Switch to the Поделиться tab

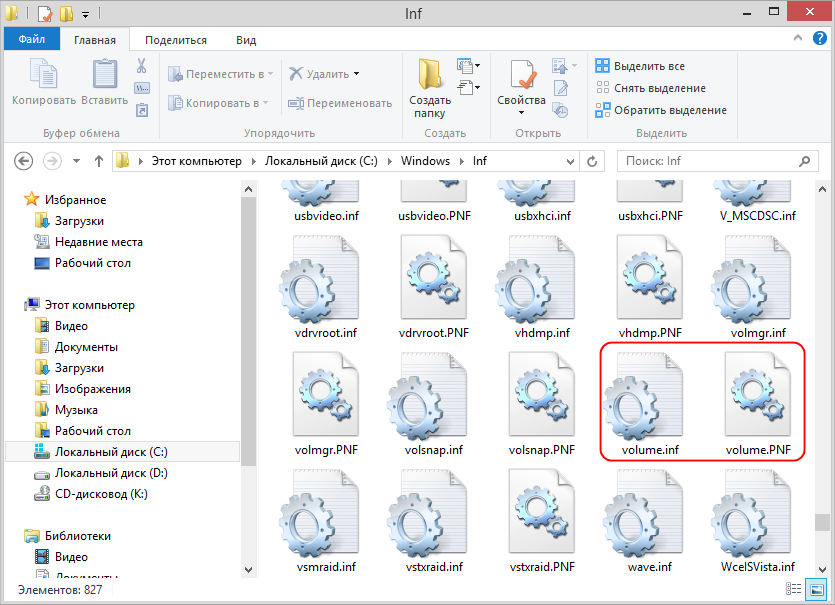(x=176, y=40)
